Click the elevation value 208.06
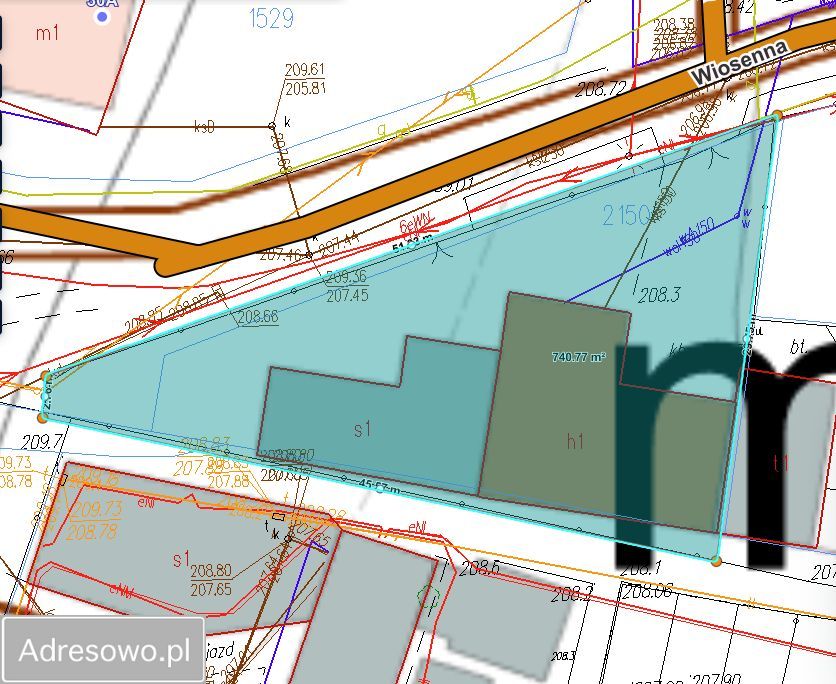Image resolution: width=836 pixels, height=684 pixels. tap(647, 591)
